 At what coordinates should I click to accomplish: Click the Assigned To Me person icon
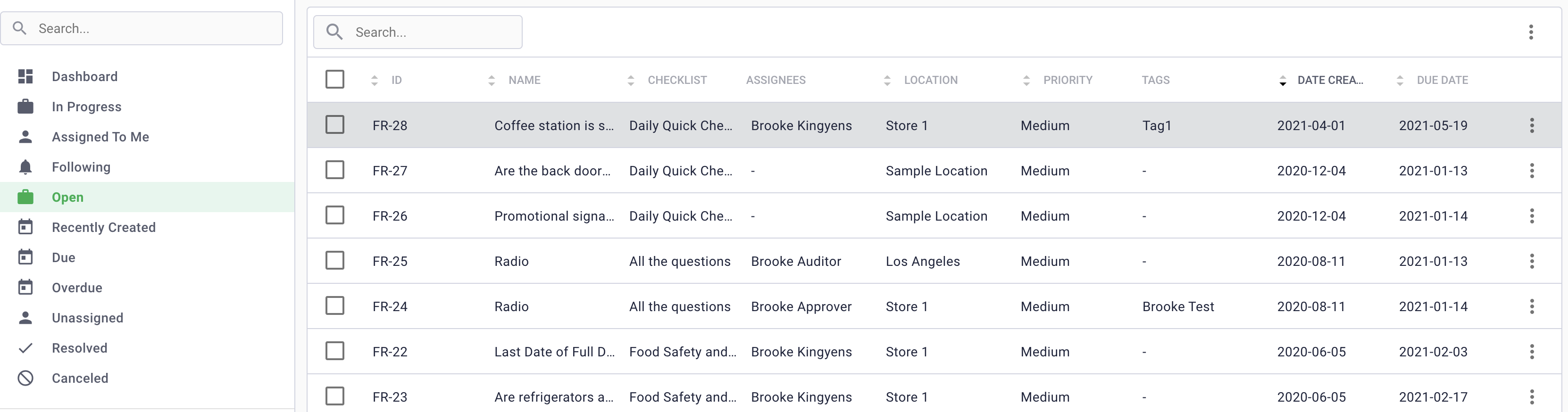[x=25, y=137]
